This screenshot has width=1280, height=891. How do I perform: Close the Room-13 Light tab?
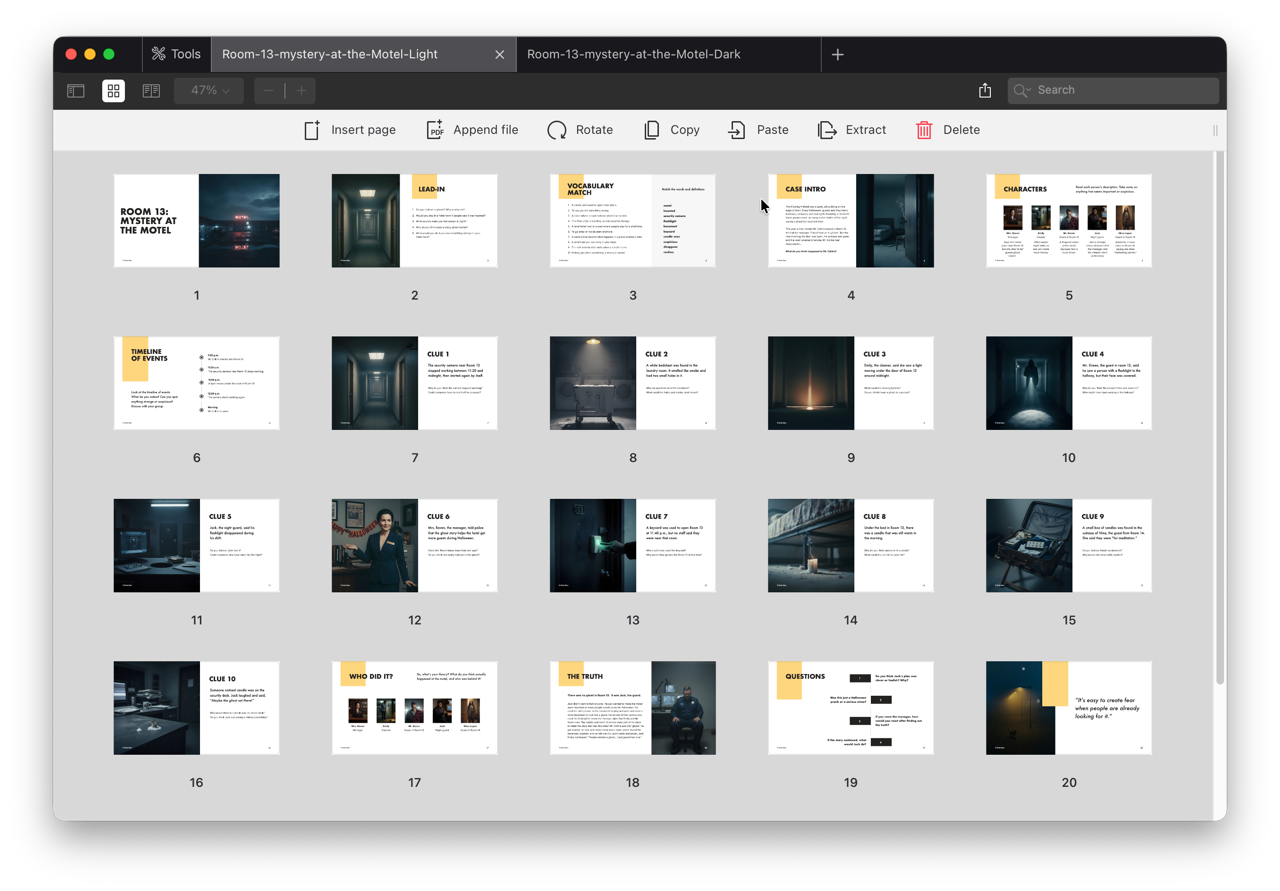click(x=500, y=54)
